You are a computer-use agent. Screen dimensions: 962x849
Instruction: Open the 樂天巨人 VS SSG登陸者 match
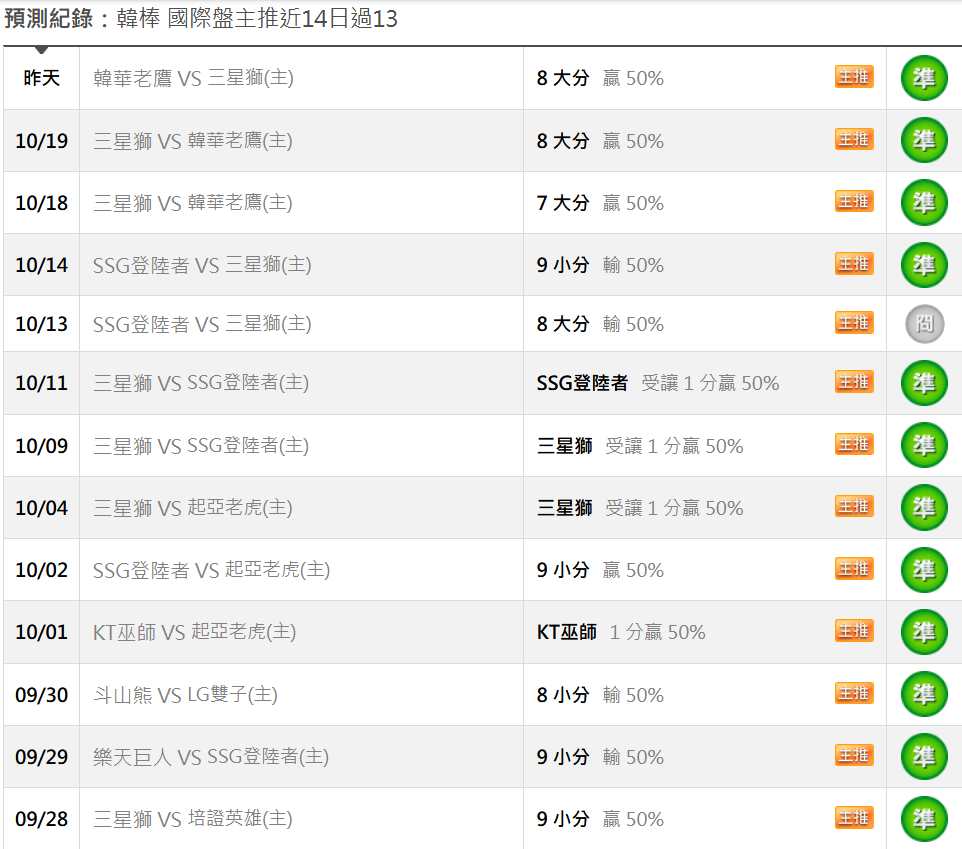click(211, 757)
